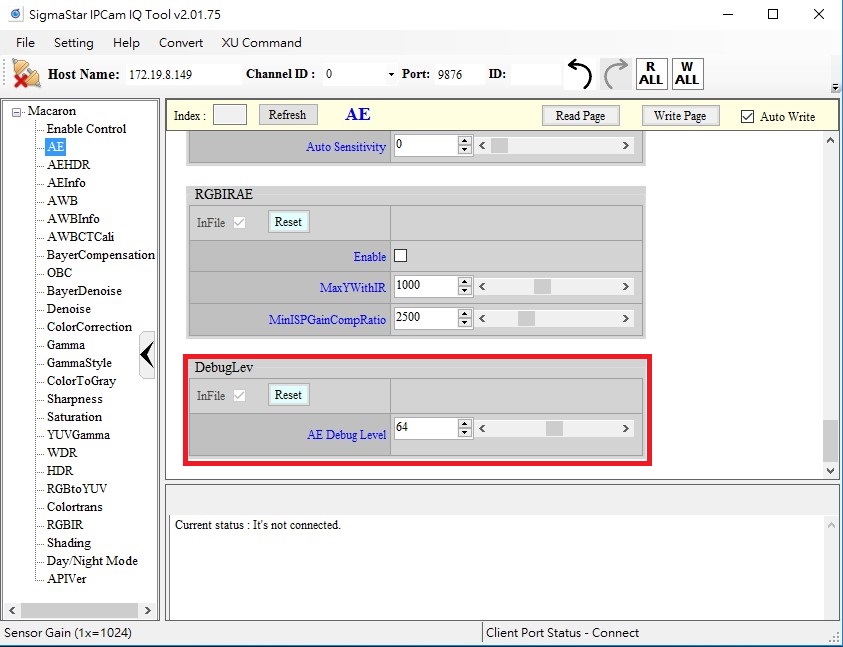Click the Read Page button
This screenshot has height=647, width=843.
[580, 116]
